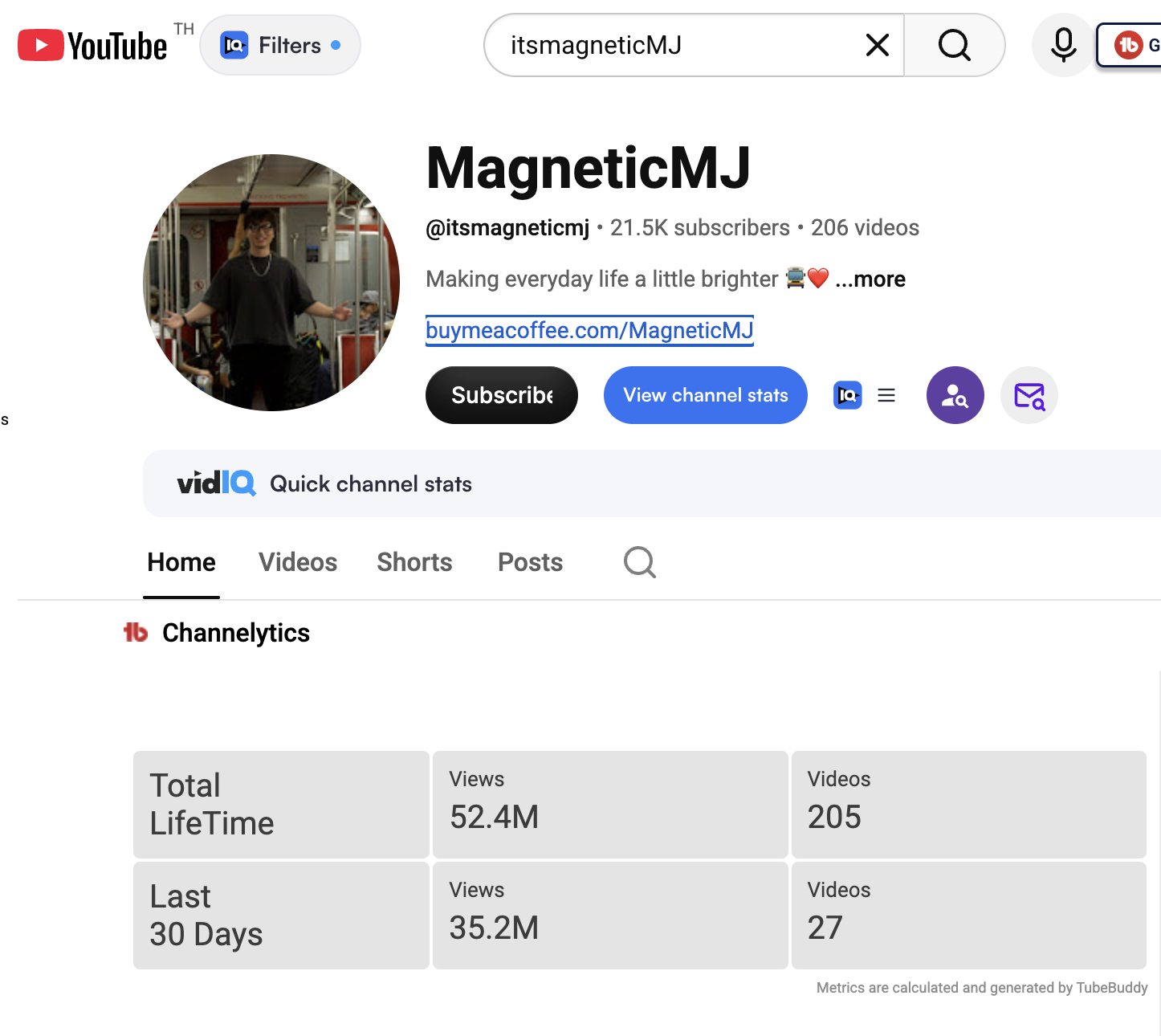This screenshot has height=1036, width=1161.
Task: Expand the Quick channel stats bar
Action: click(652, 483)
